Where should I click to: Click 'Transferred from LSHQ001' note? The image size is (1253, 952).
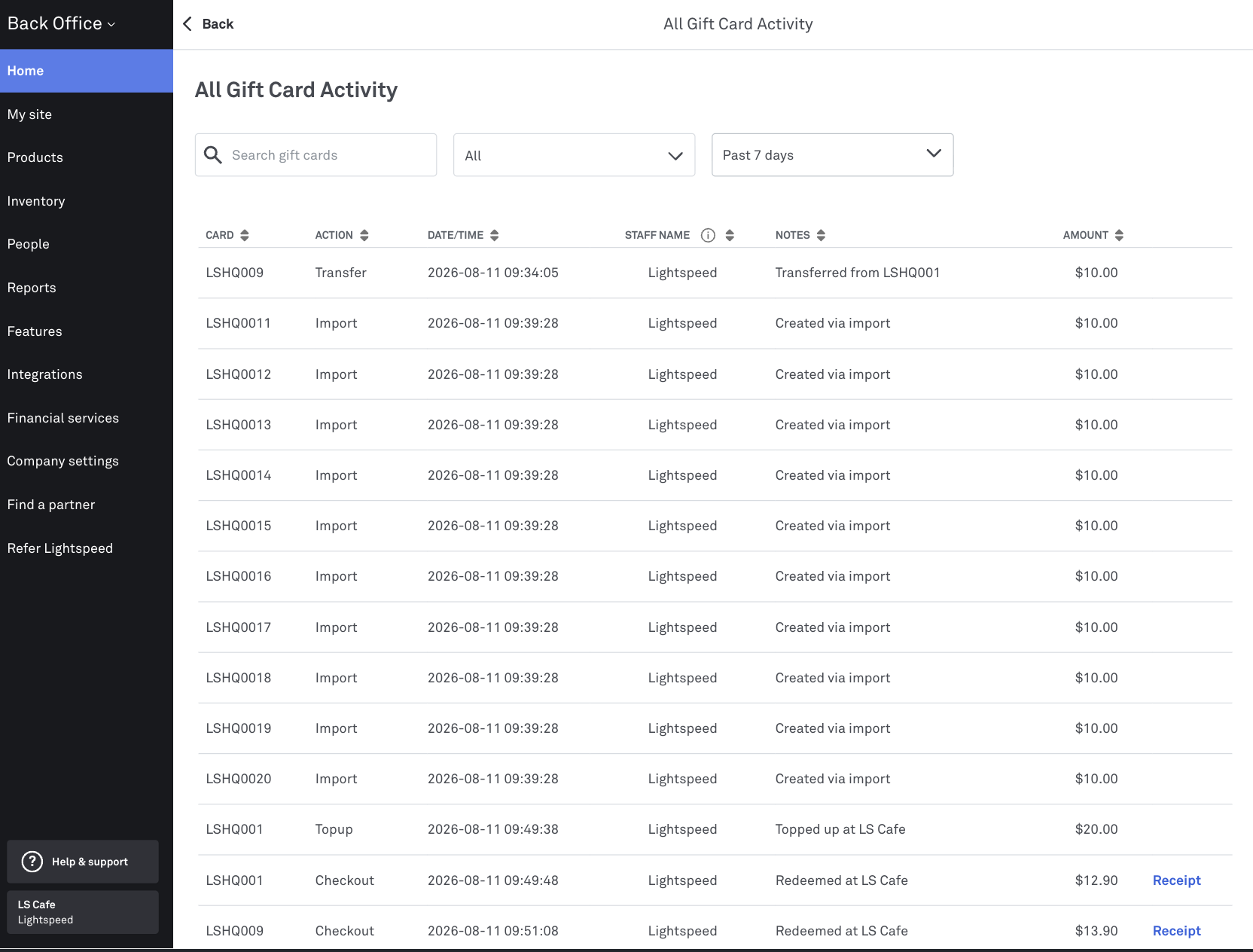858,273
